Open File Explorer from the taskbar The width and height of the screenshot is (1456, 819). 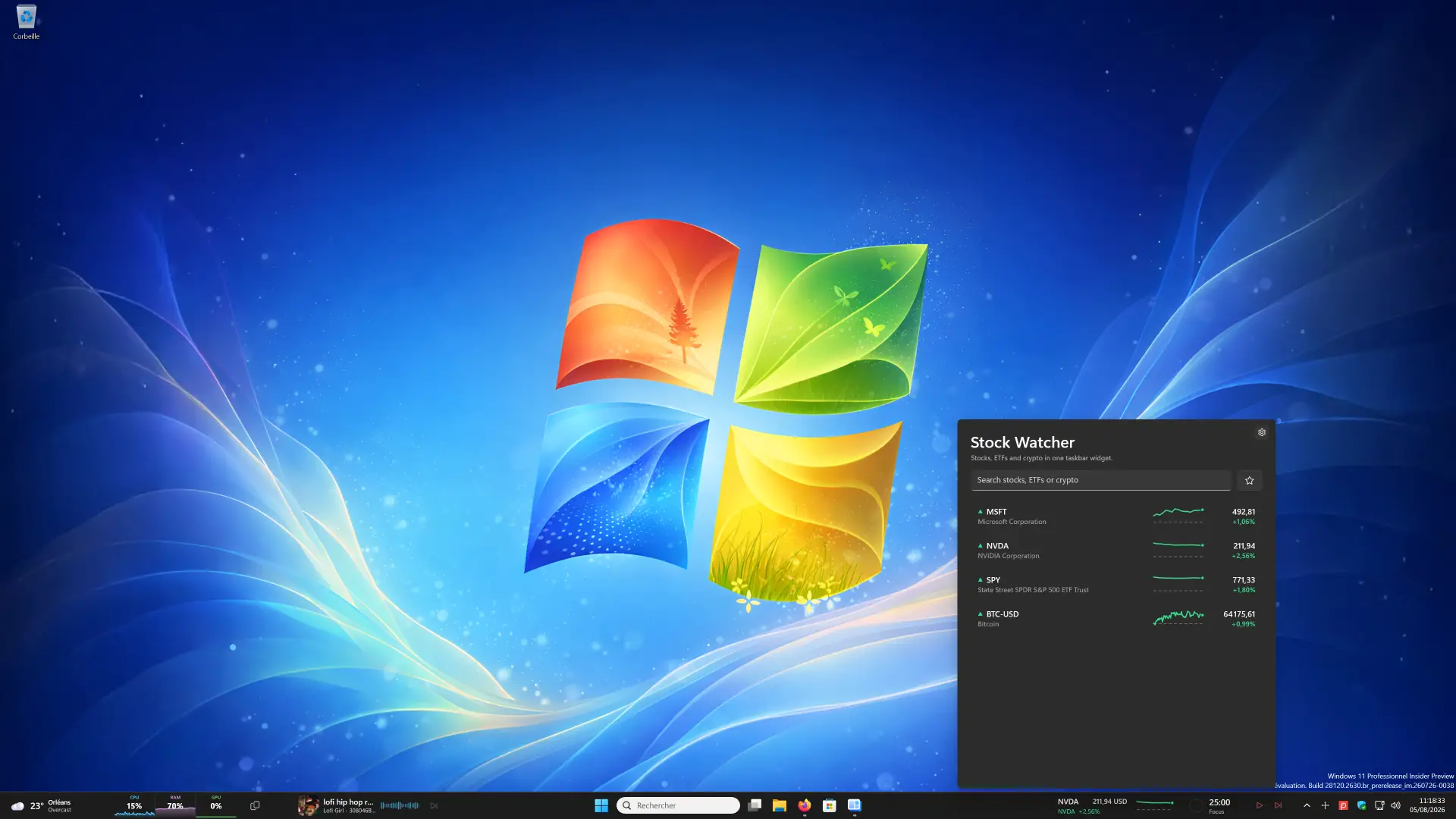coord(780,805)
